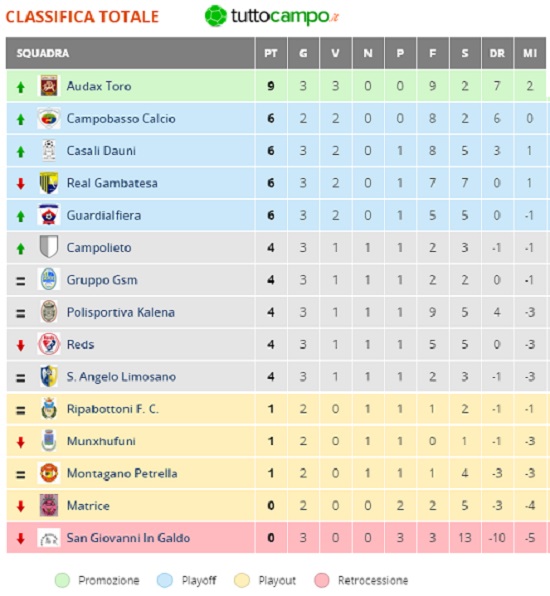Sort by the PT column header
Image resolution: width=550 pixels, height=596 pixels.
pos(271,53)
